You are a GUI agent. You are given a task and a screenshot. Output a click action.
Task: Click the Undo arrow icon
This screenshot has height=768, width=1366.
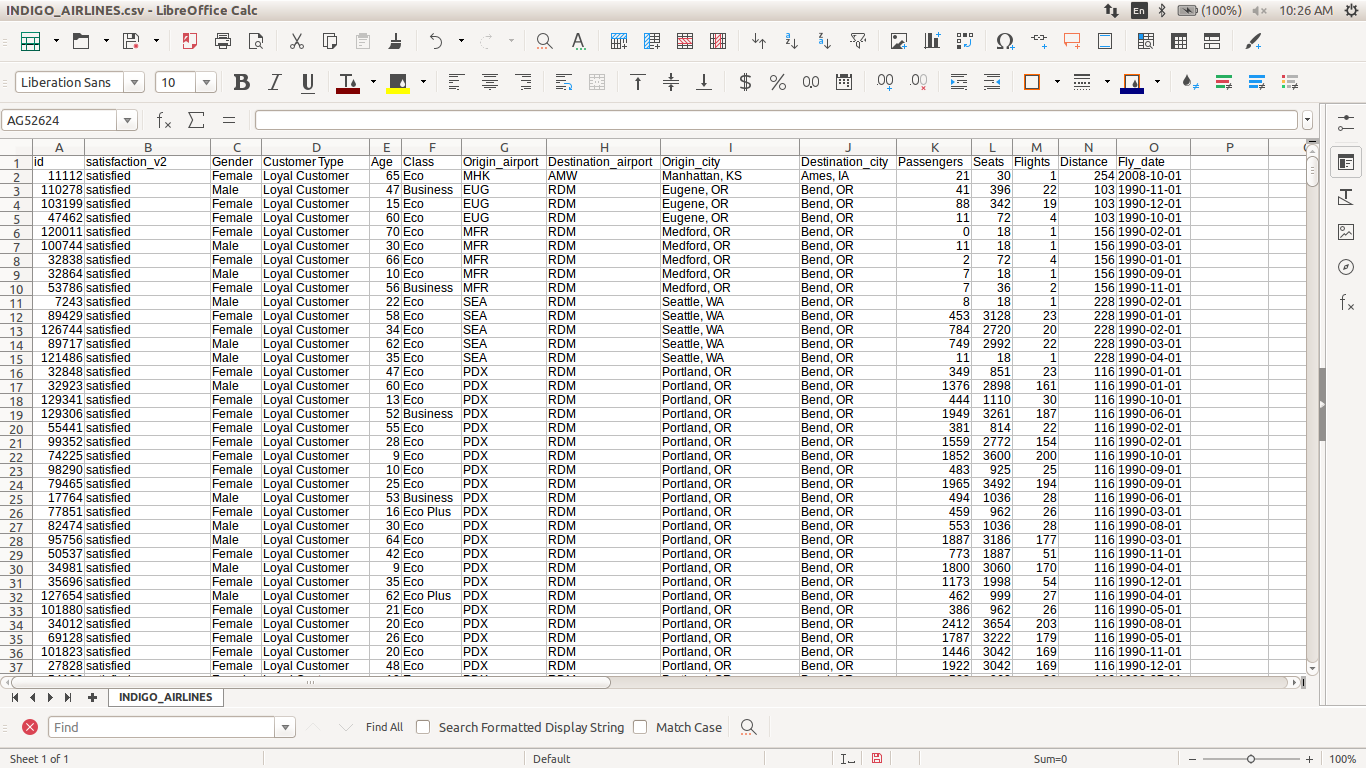point(436,41)
